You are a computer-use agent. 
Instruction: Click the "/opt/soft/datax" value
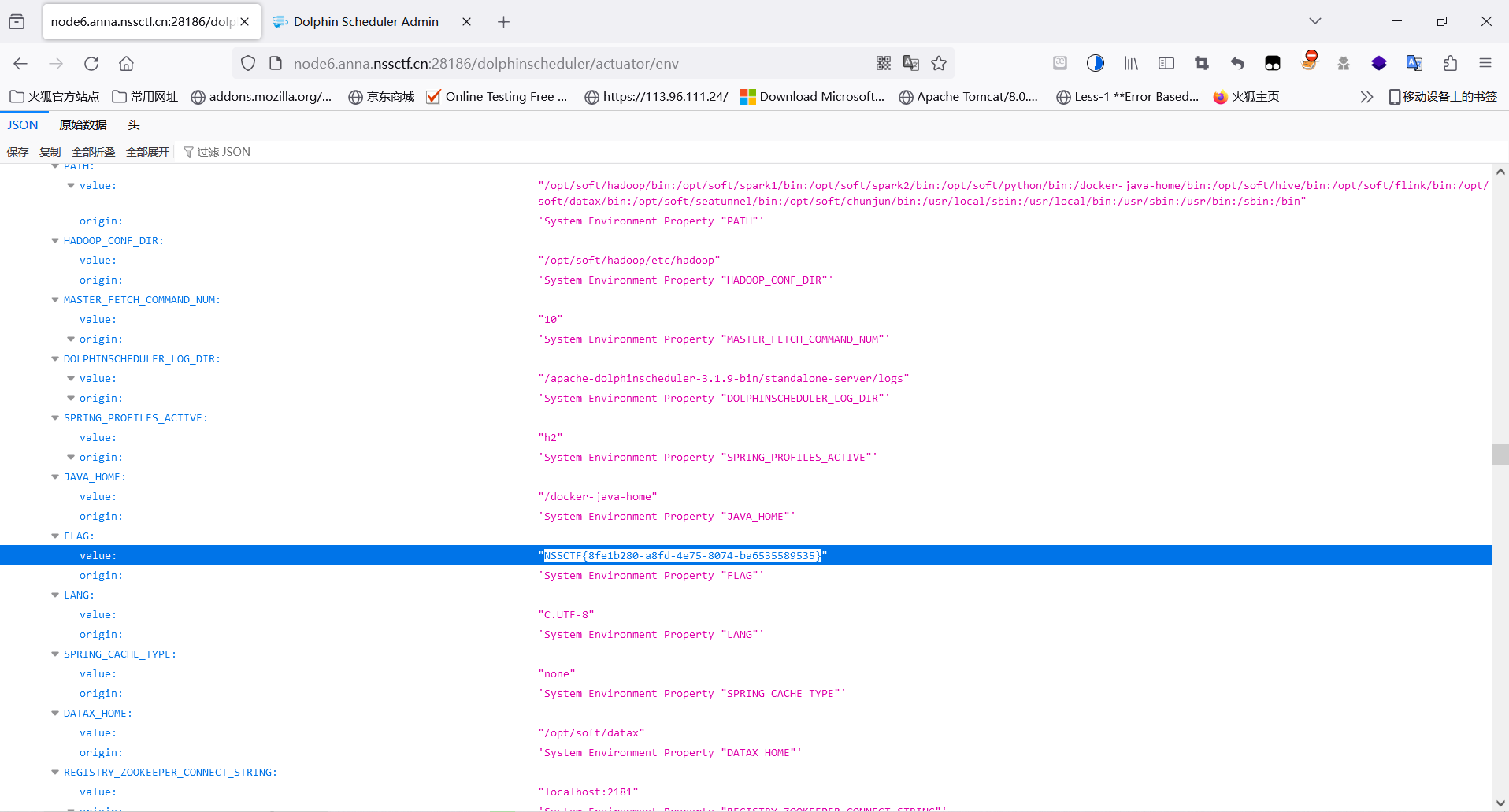click(x=591, y=733)
